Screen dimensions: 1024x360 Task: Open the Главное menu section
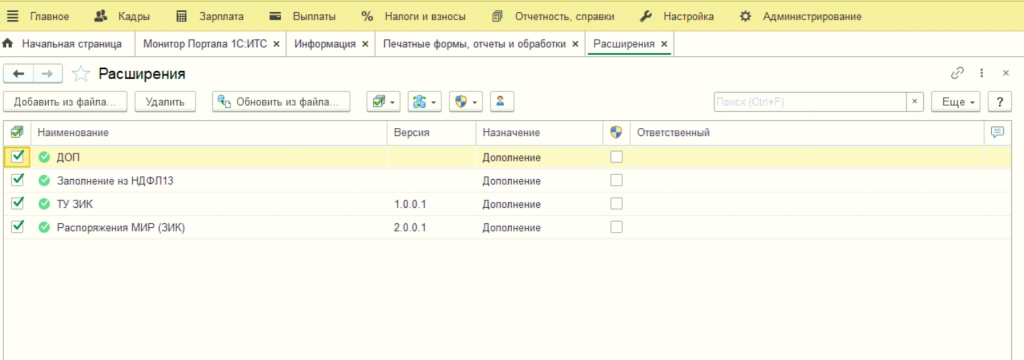50,16
